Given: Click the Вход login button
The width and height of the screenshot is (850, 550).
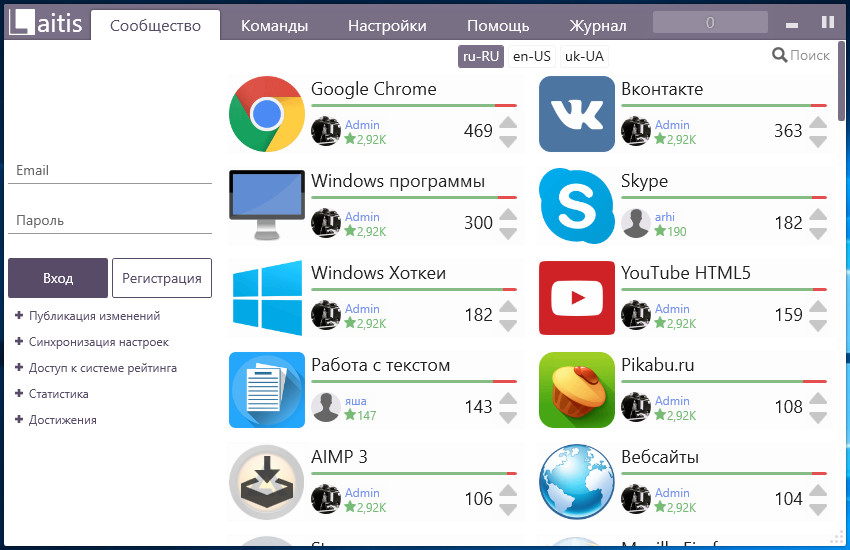Looking at the screenshot, I should (x=58, y=278).
